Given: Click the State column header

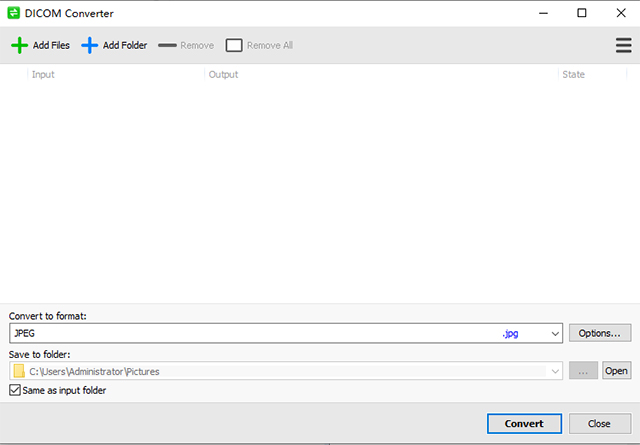Looking at the screenshot, I should point(592,74).
